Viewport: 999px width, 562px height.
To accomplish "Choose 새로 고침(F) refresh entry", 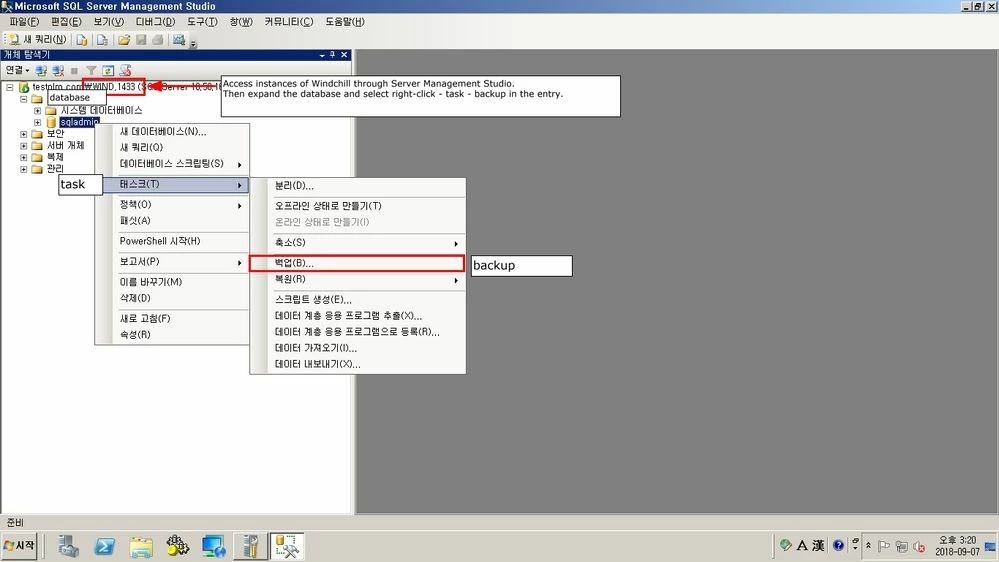I will pos(172,318).
